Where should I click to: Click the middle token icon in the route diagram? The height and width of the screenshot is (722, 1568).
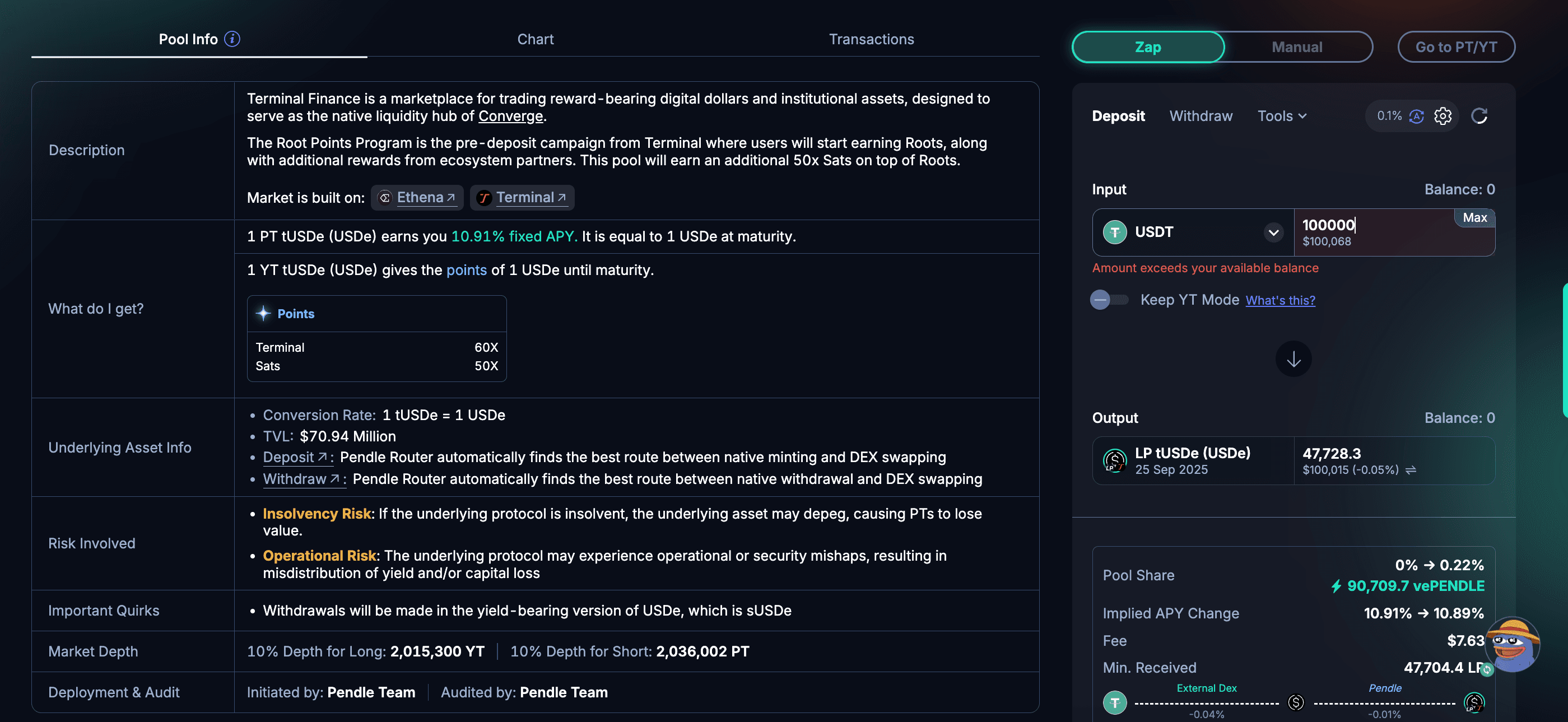[x=1296, y=702]
